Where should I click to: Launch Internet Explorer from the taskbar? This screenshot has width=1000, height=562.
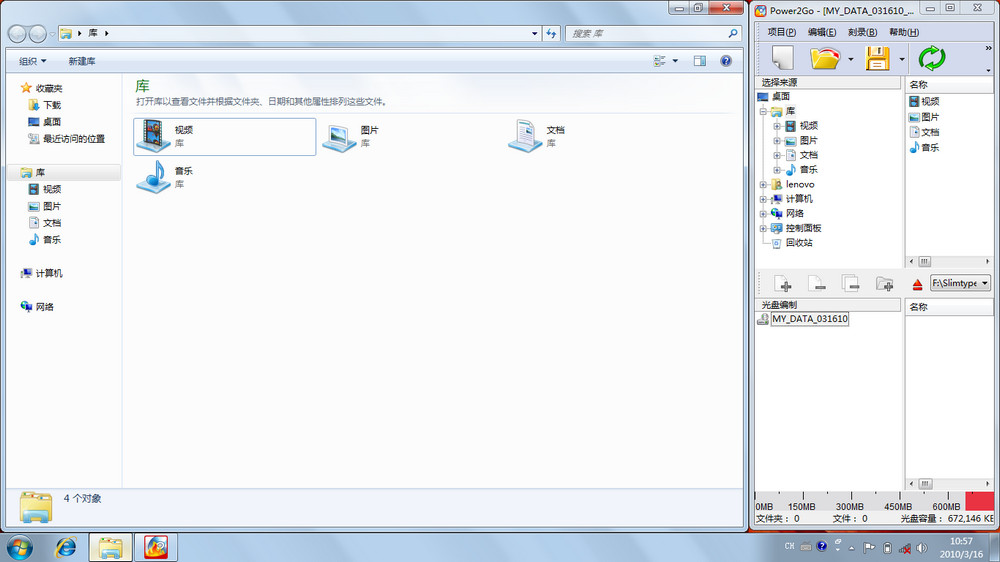coord(66,547)
